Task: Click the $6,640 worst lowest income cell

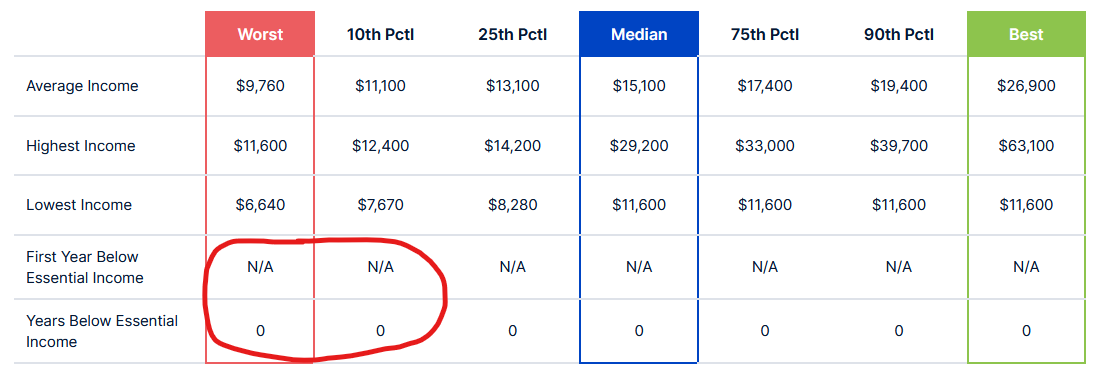Action: coord(260,205)
